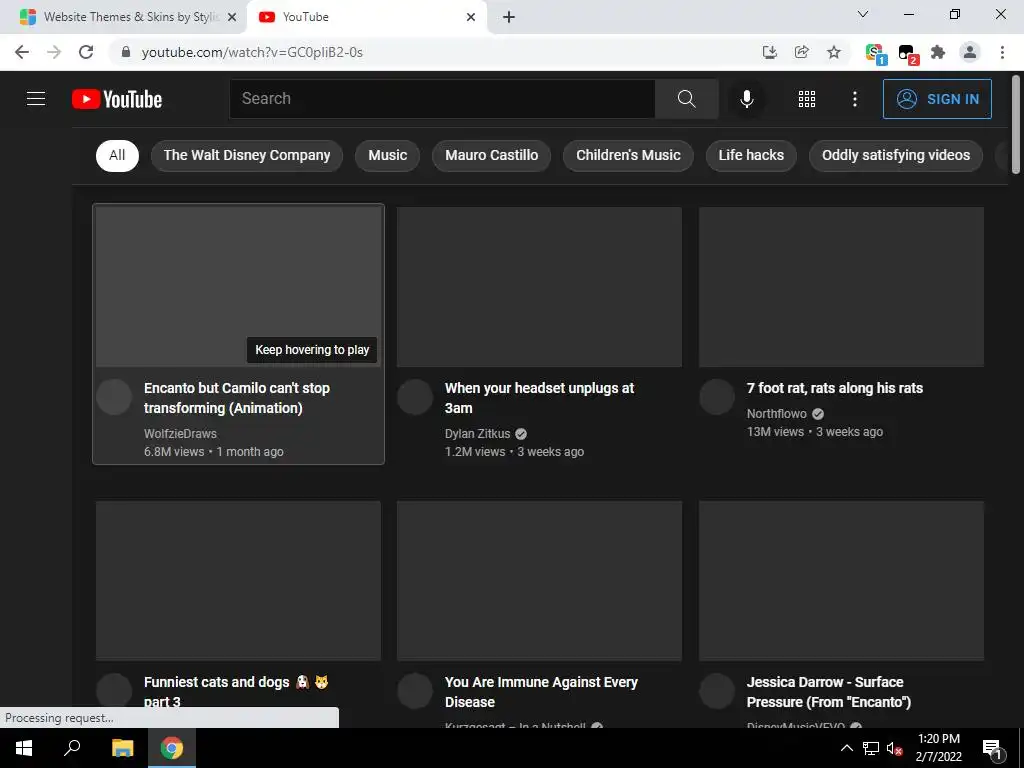Click title Jessica Darrow - Surface Pressure
Viewport: 1024px width, 768px height.
coord(829,692)
